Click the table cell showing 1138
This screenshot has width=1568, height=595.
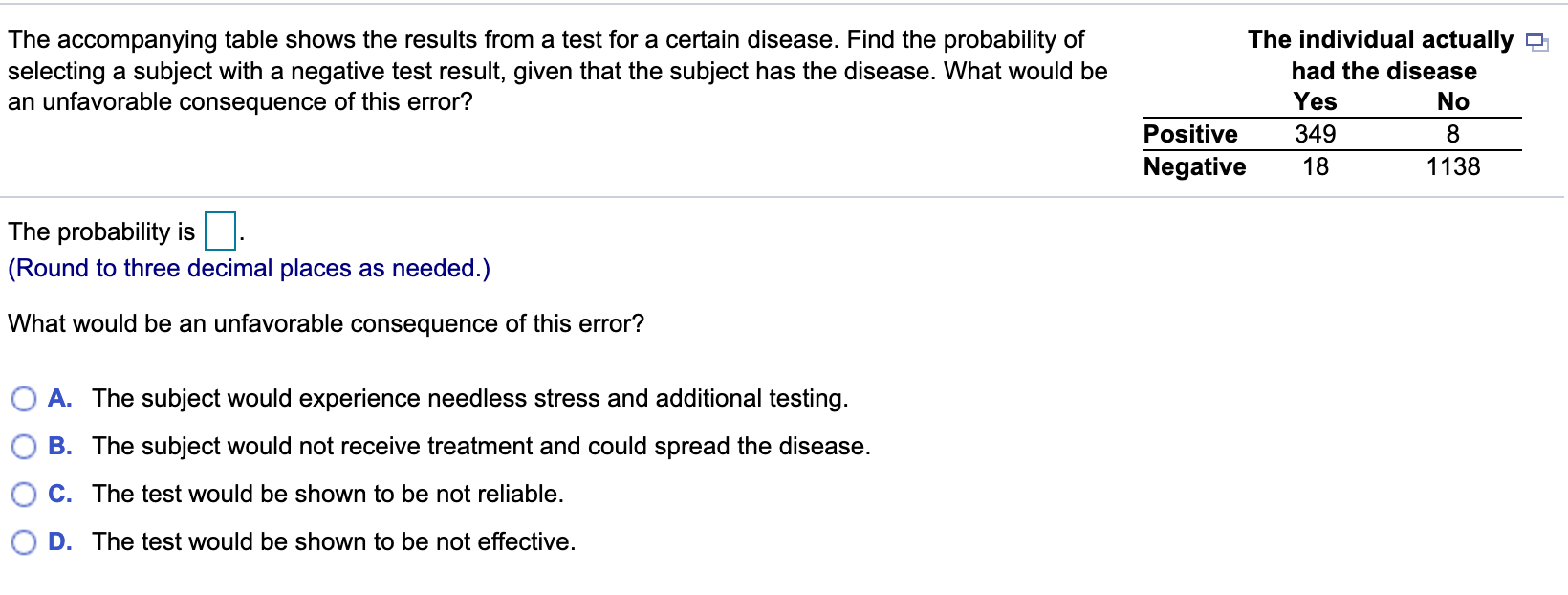point(1453,166)
